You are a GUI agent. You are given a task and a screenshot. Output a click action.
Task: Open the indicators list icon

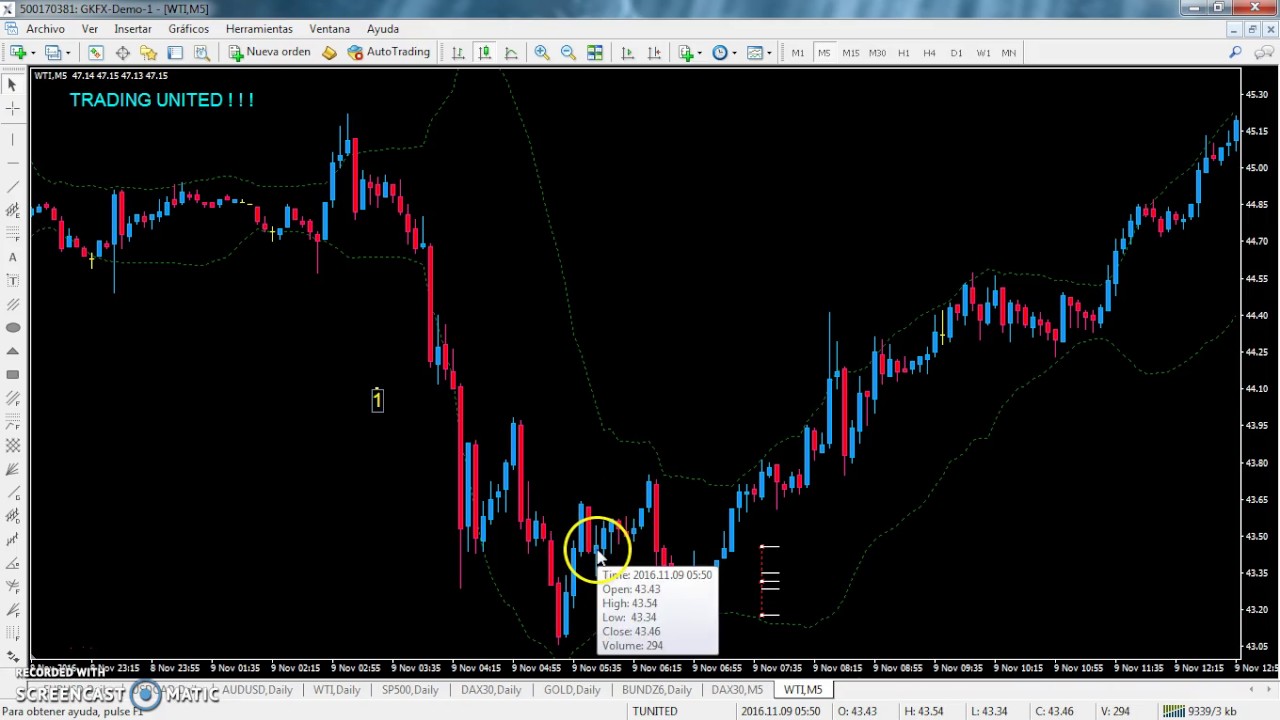[686, 53]
